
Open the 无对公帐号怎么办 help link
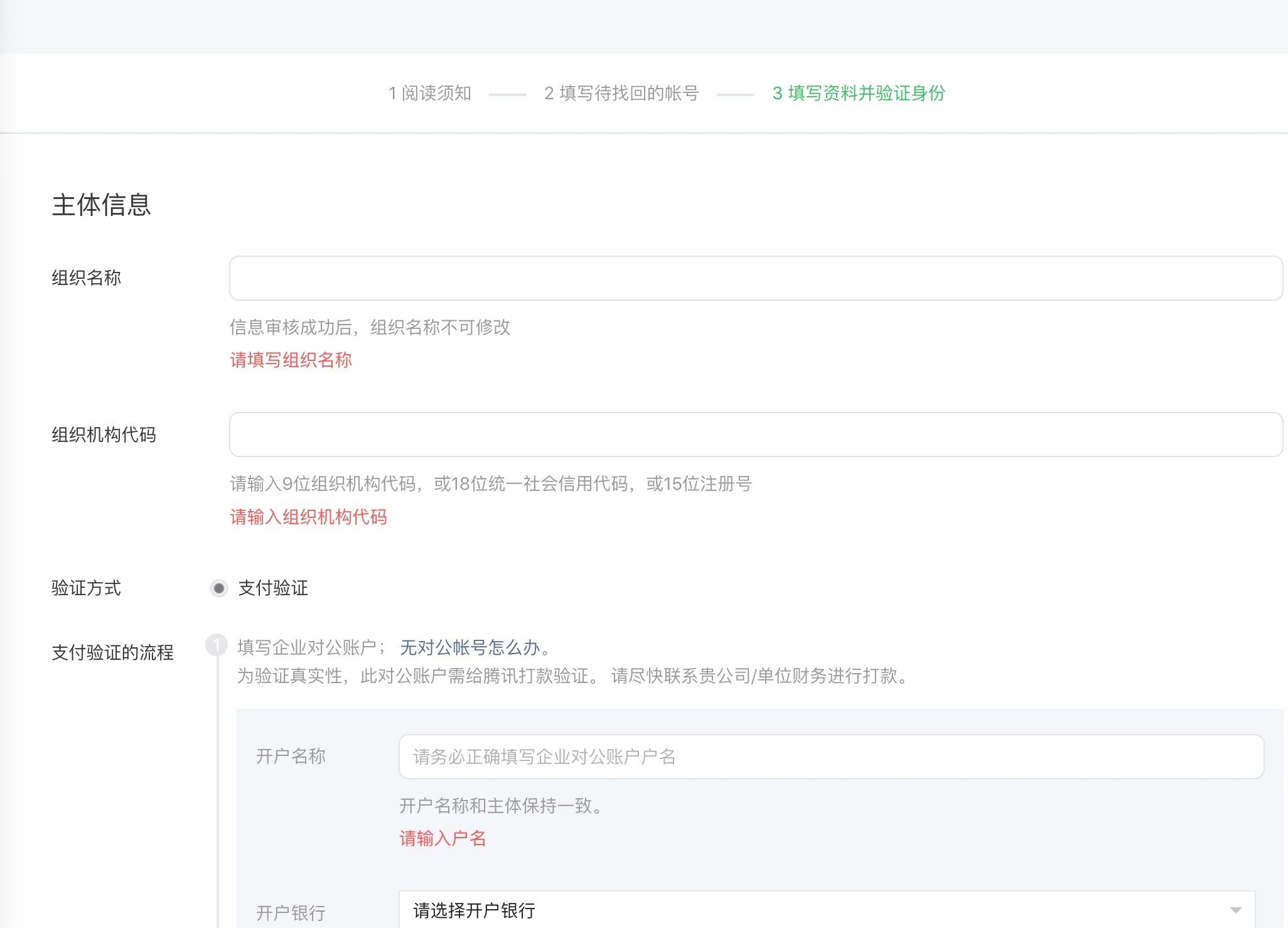pos(470,647)
